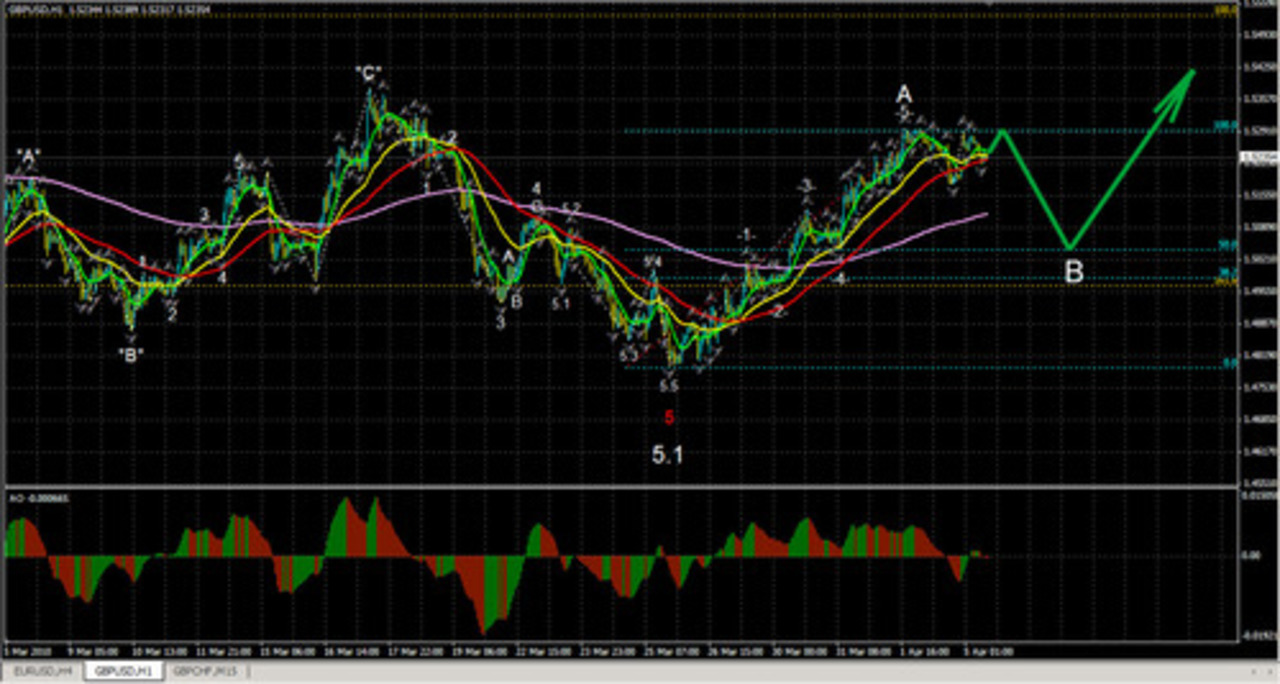
Task: Select the large 5.1 text label
Action: click(667, 455)
